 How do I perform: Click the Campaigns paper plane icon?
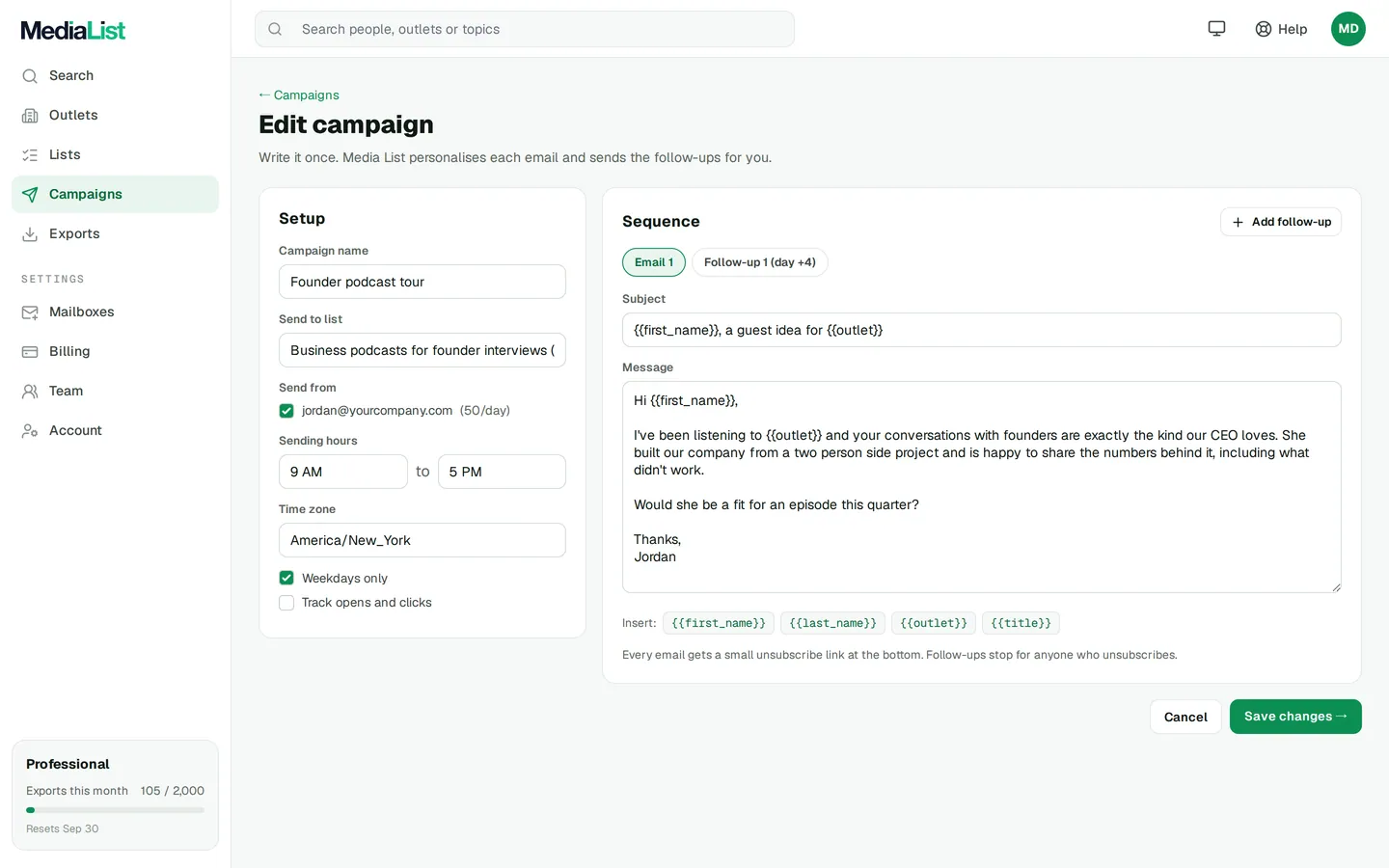click(x=30, y=195)
